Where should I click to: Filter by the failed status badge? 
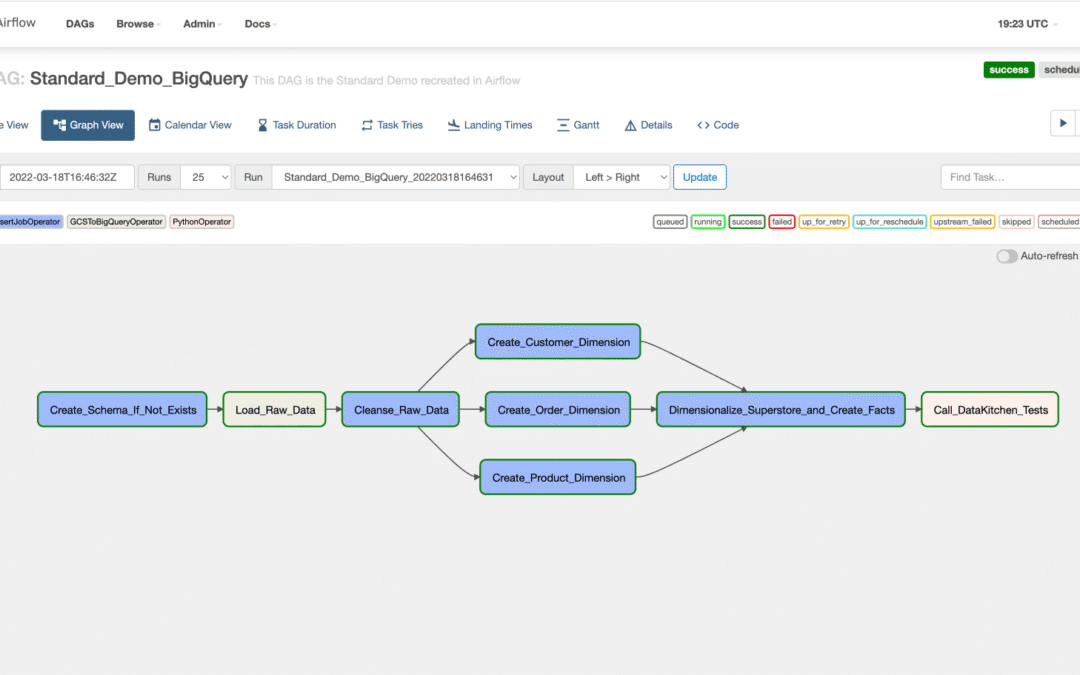click(x=782, y=222)
